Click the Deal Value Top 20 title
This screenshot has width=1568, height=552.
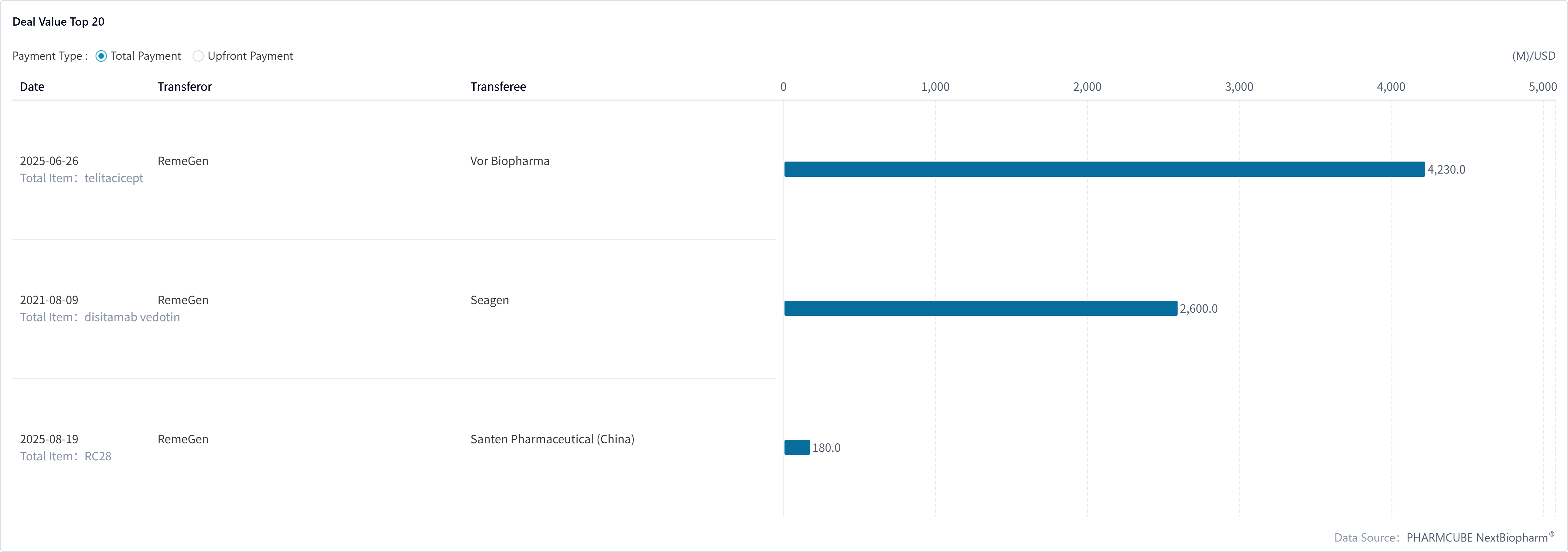pos(59,22)
